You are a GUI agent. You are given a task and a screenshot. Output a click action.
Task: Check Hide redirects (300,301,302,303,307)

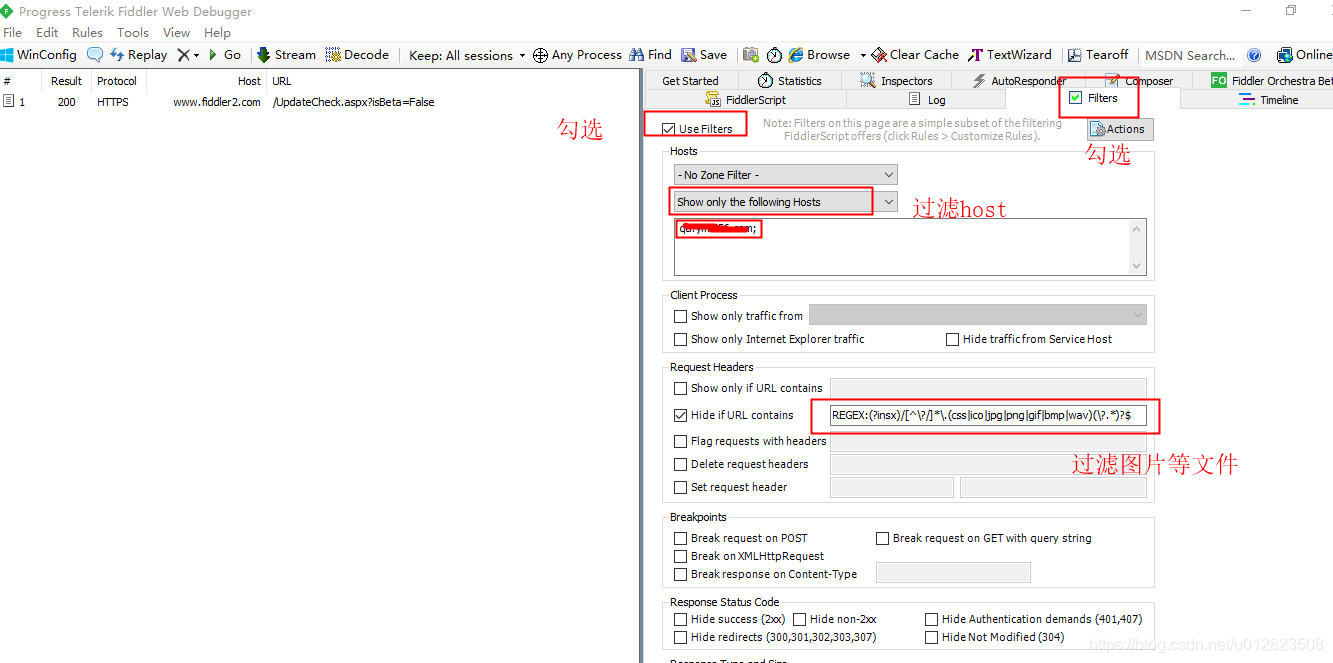(681, 637)
